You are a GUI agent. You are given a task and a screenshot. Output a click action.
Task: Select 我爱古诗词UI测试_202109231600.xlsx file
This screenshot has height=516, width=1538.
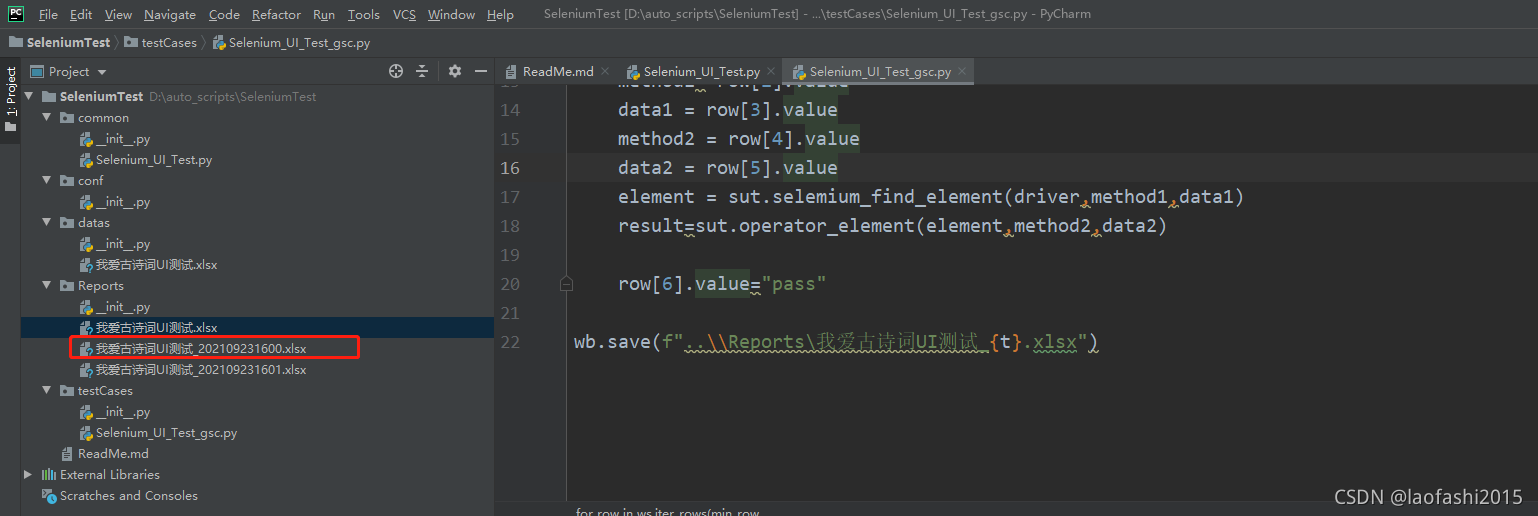[x=201, y=349]
